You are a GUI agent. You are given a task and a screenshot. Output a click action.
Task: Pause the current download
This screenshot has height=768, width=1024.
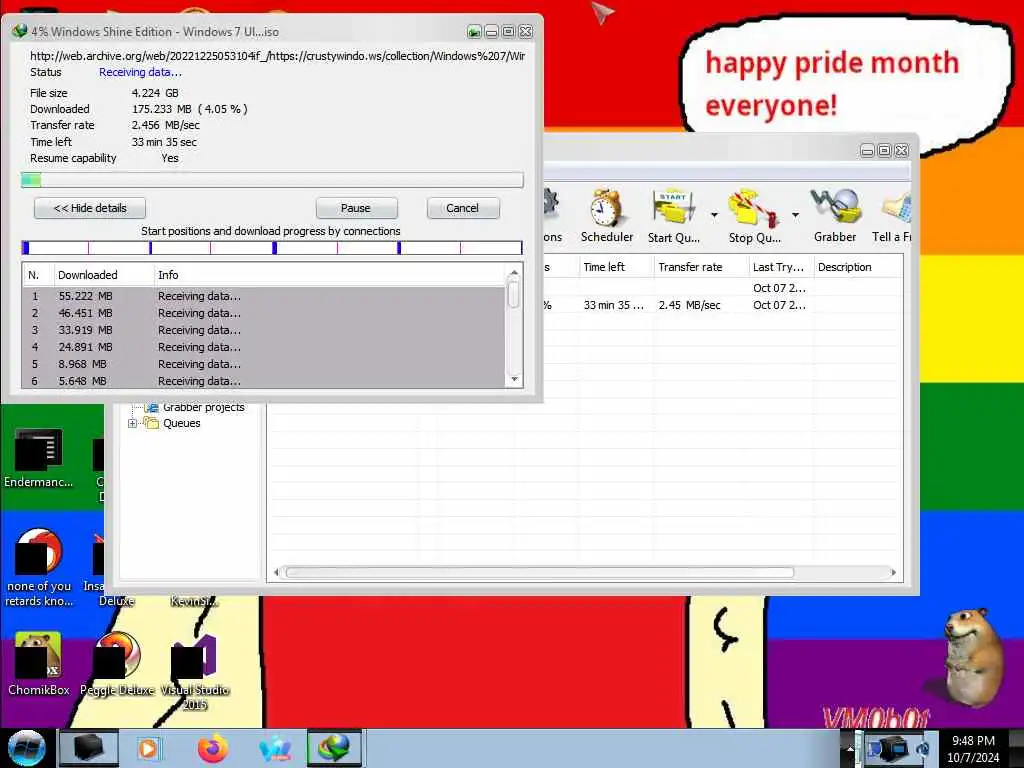(x=356, y=208)
